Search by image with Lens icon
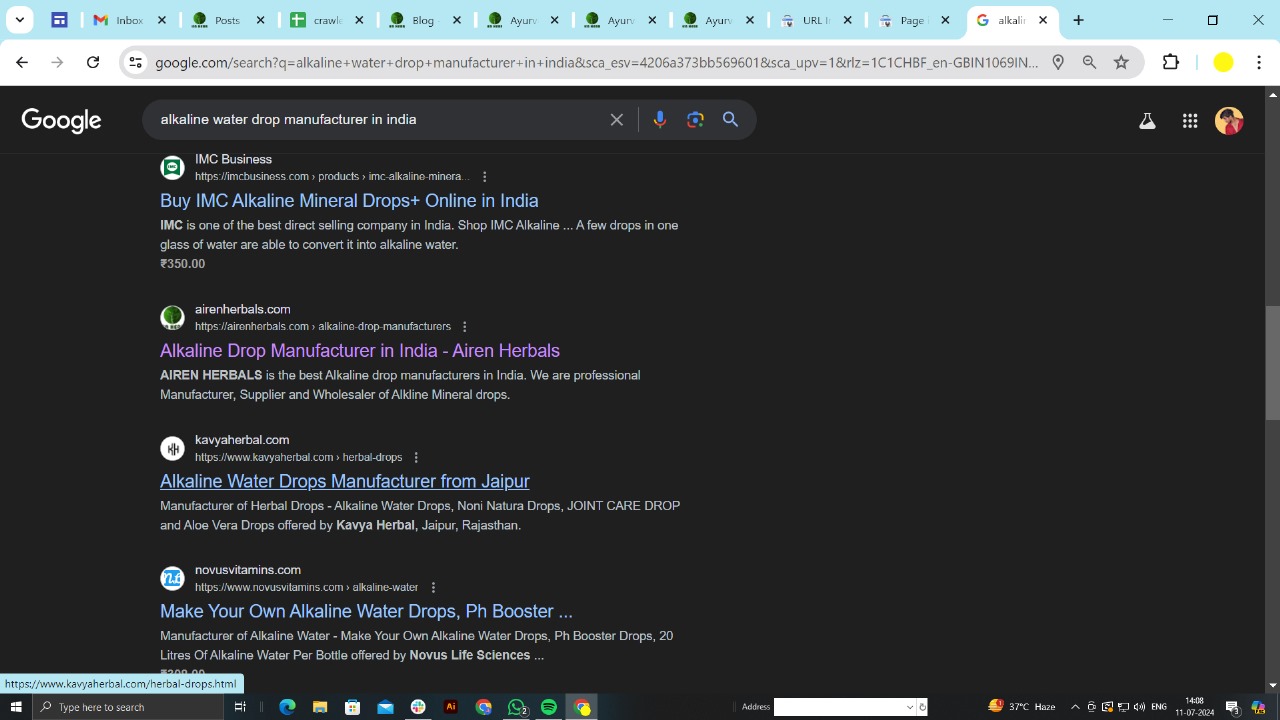The height and width of the screenshot is (720, 1280). tap(695, 119)
